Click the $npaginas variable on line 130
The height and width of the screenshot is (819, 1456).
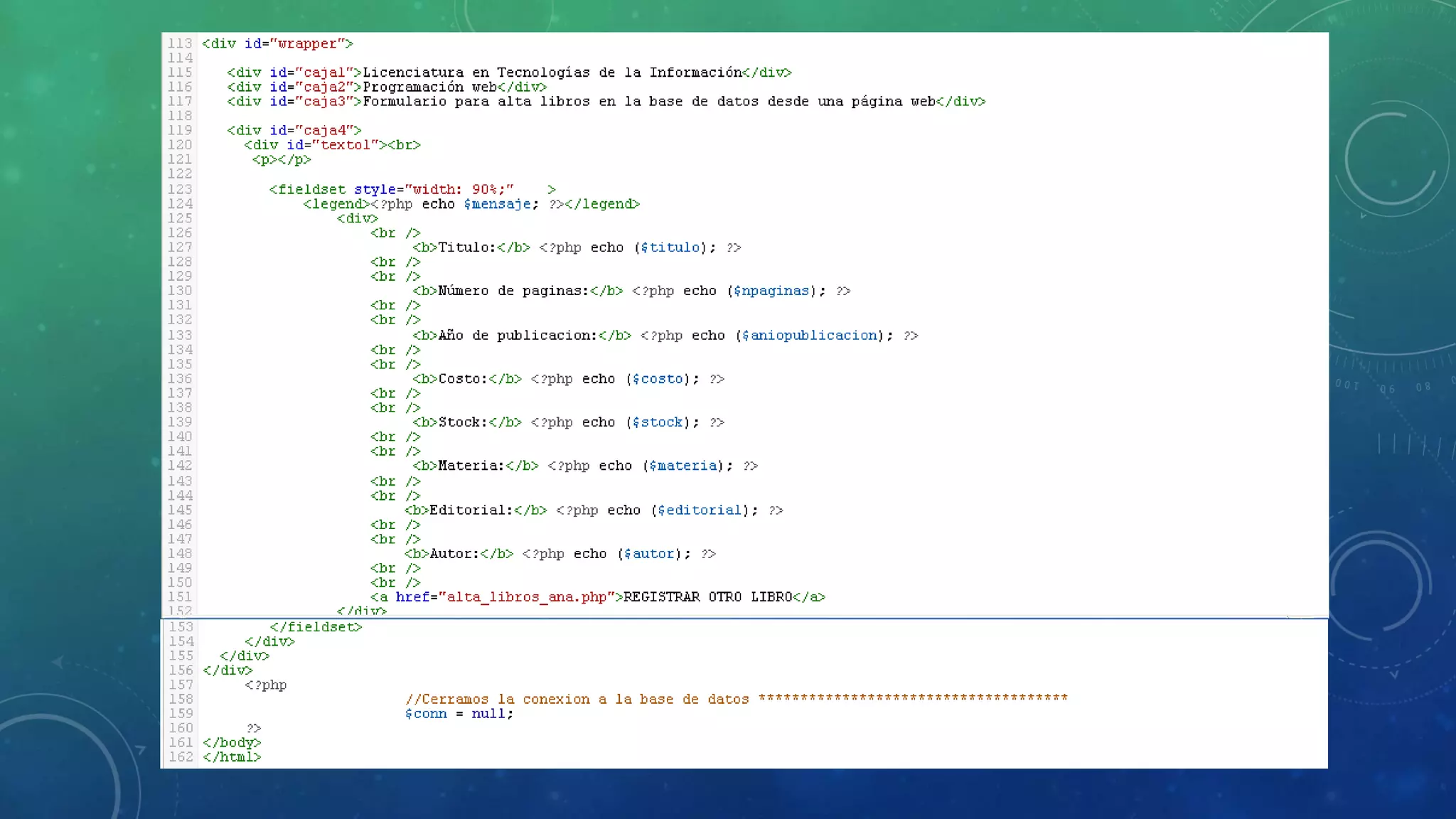point(771,291)
